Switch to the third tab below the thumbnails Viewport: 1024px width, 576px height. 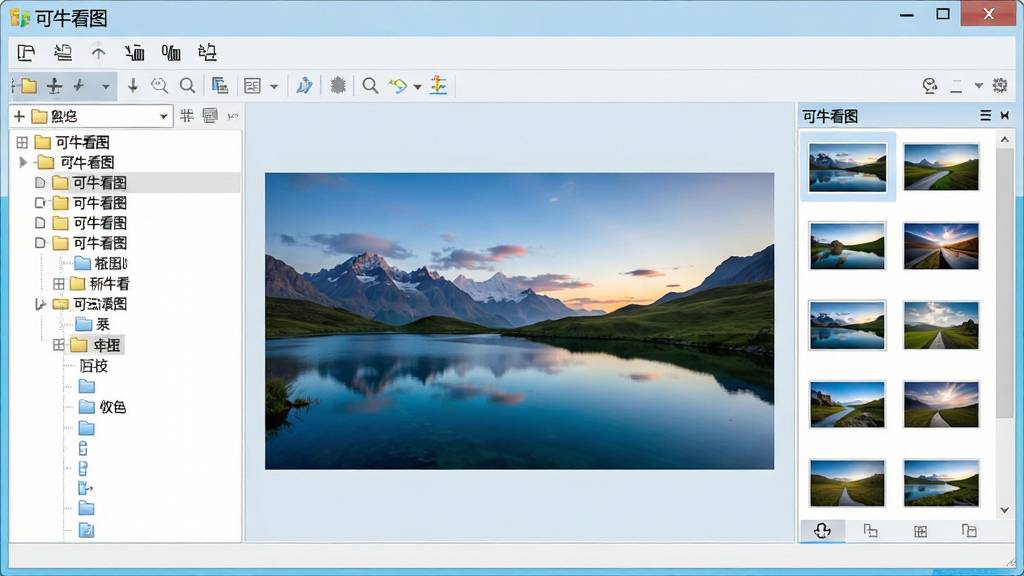pos(920,530)
